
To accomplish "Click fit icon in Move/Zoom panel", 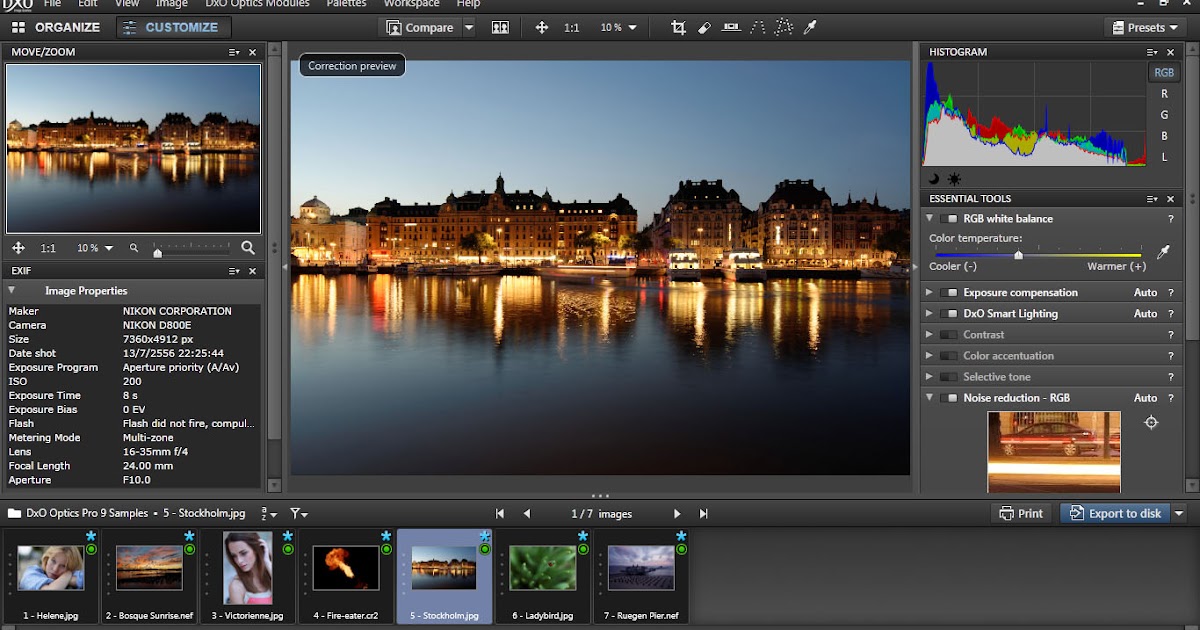I will tap(18, 248).
